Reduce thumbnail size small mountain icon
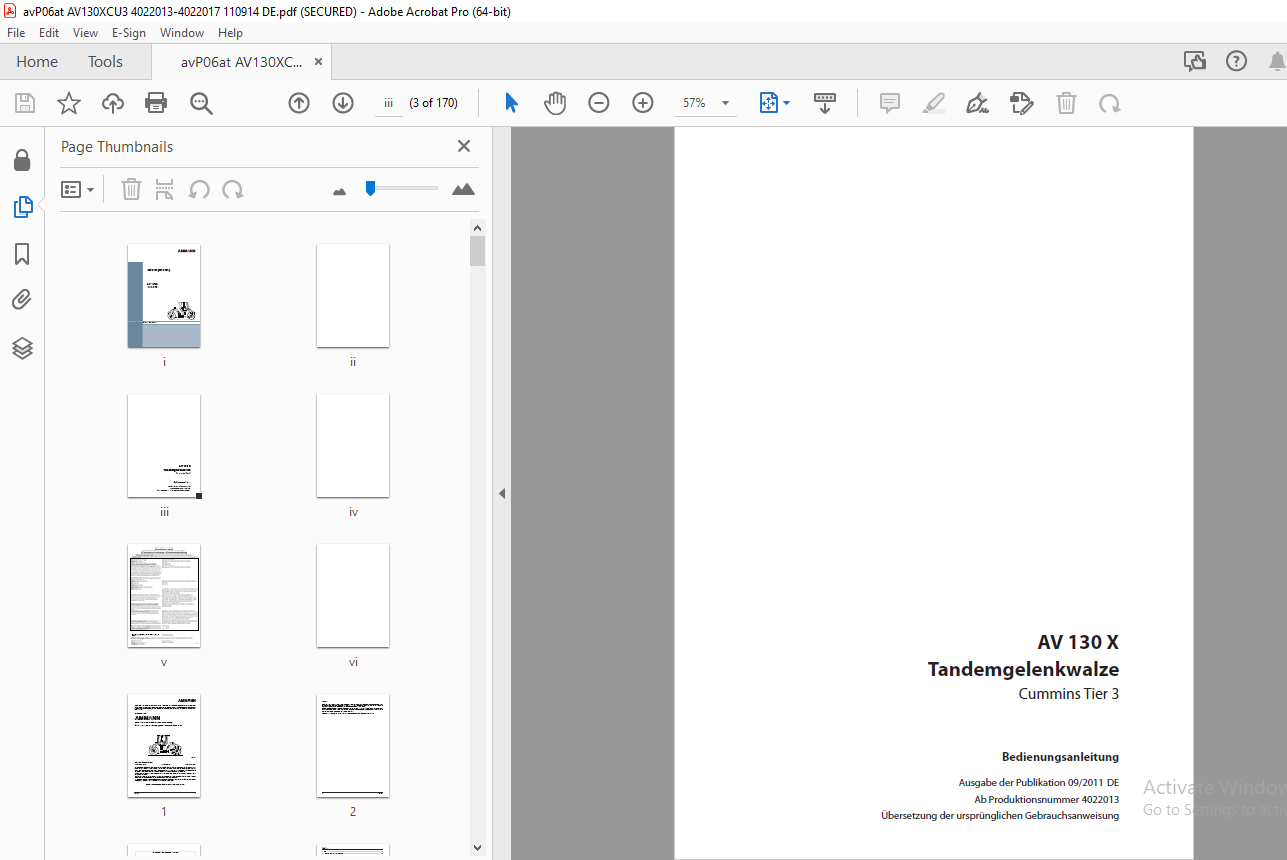1287x860 pixels. click(339, 191)
